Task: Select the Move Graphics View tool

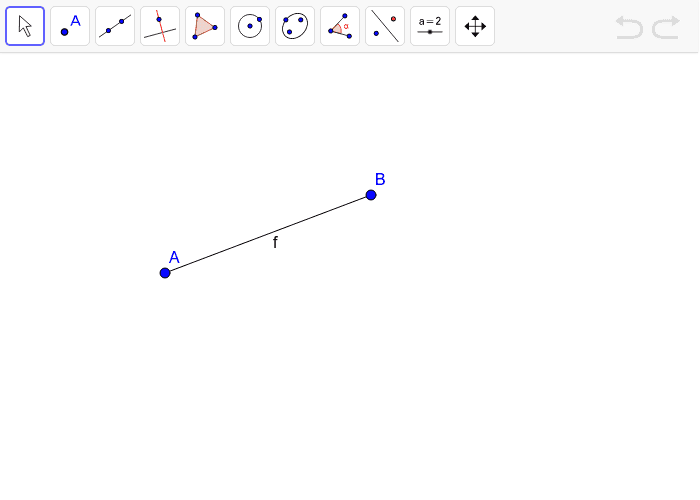Action: pyautogui.click(x=475, y=26)
